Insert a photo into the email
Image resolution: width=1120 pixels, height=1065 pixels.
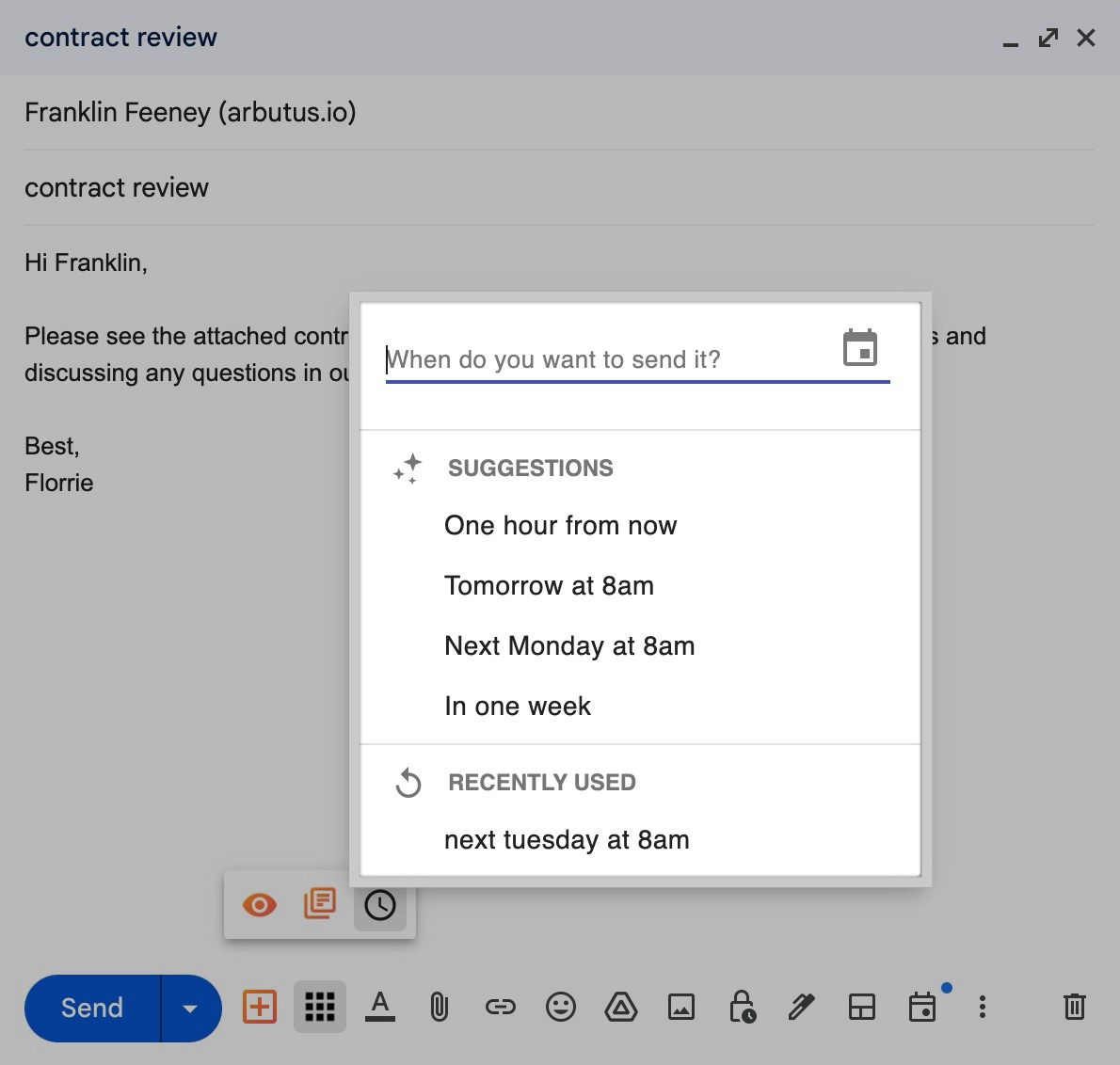click(681, 1007)
